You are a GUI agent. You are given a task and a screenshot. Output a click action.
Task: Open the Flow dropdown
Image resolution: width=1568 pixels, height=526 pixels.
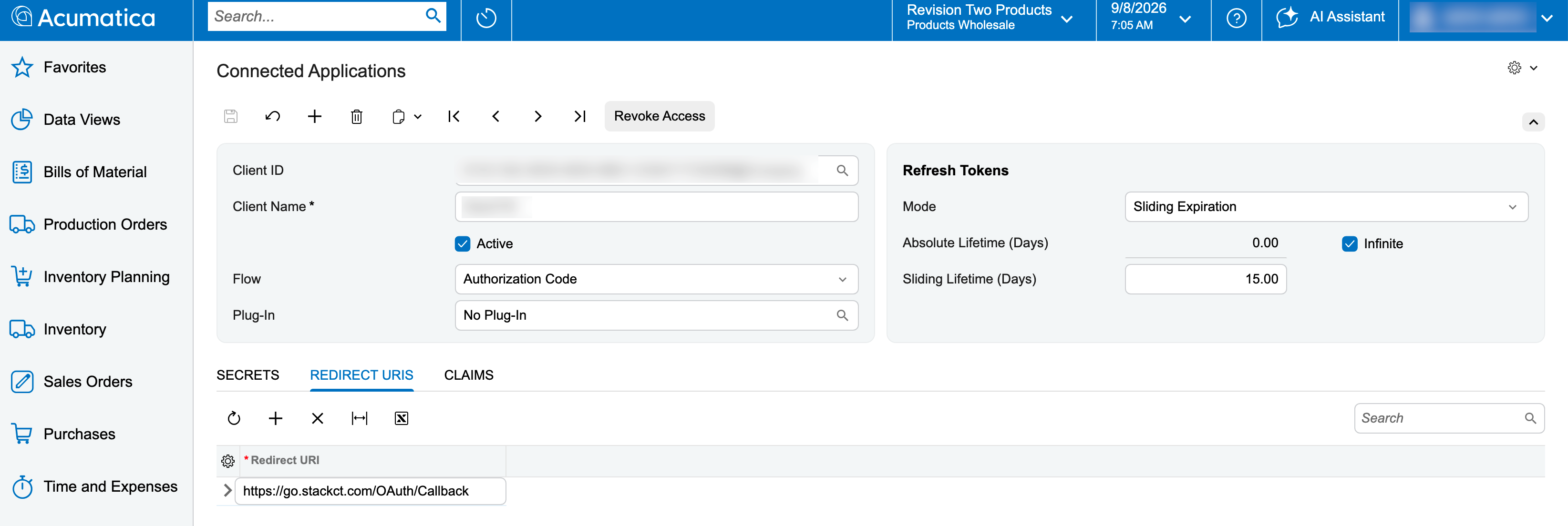pos(656,279)
